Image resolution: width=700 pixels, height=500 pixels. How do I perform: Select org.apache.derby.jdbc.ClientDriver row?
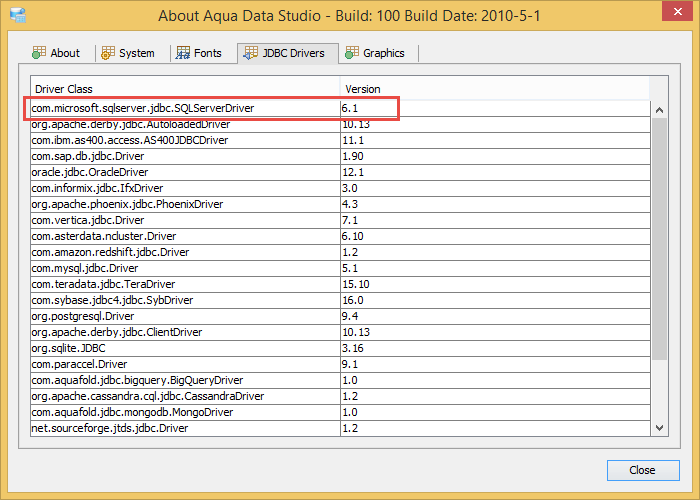click(x=340, y=332)
